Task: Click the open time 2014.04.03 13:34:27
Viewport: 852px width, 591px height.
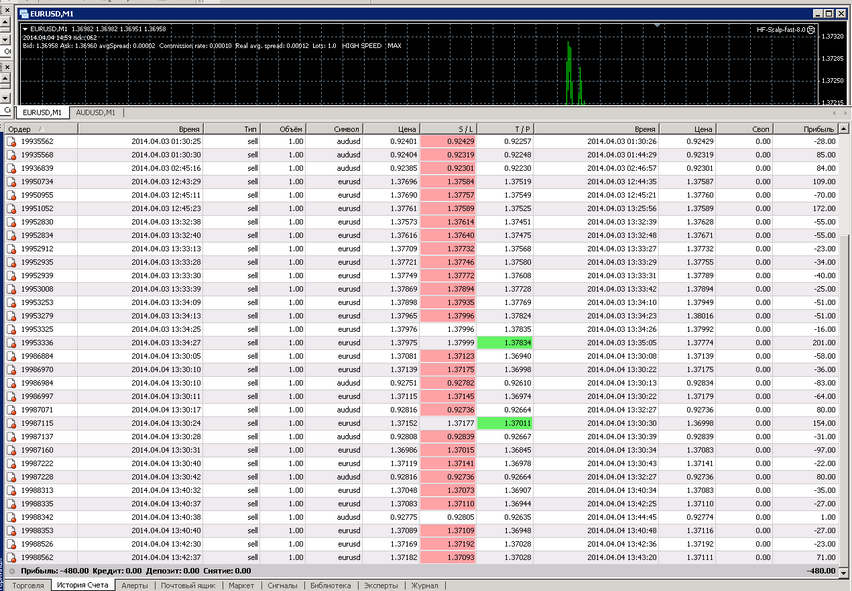Action: point(166,343)
